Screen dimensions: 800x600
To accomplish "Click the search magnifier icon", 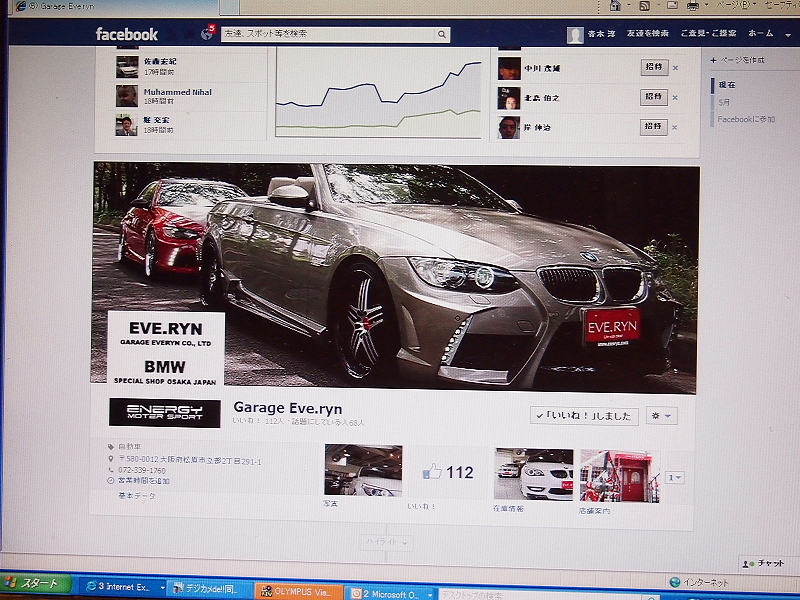I will tap(441, 34).
